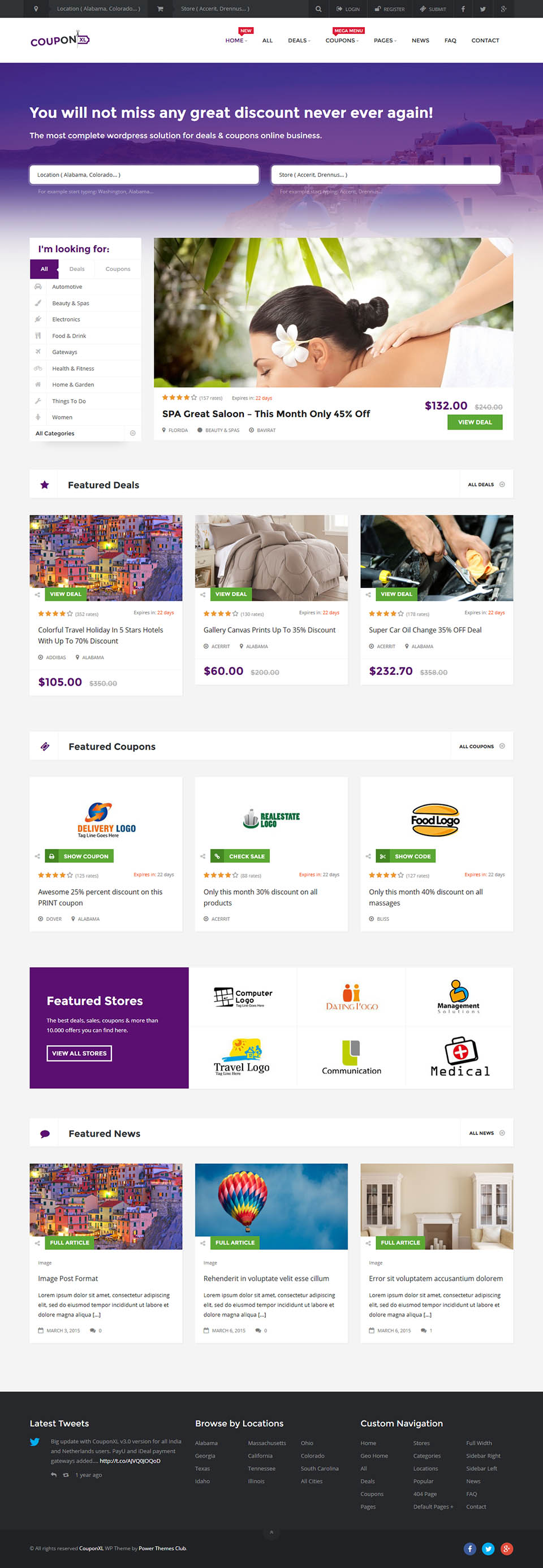This screenshot has height=1568, width=543.
Task: Select the Coupons tab in the filter panel
Action: click(x=118, y=268)
